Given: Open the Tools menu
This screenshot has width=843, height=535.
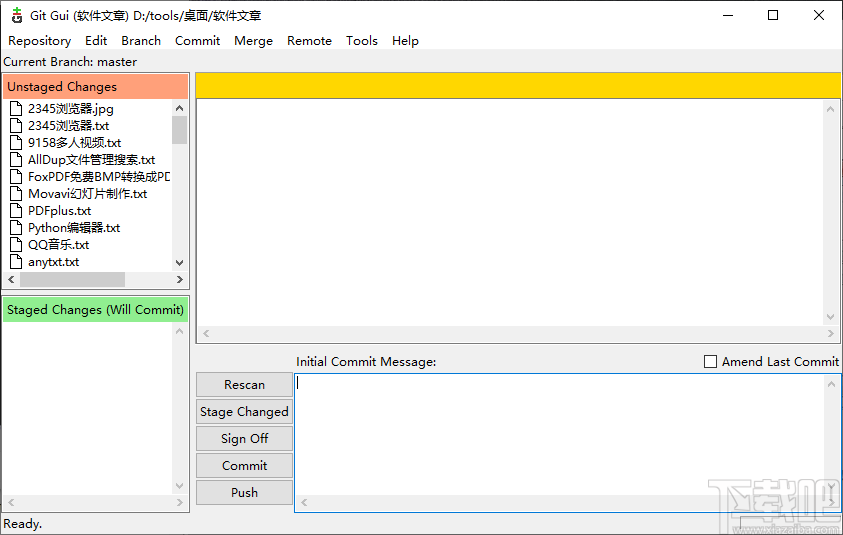Looking at the screenshot, I should (362, 41).
